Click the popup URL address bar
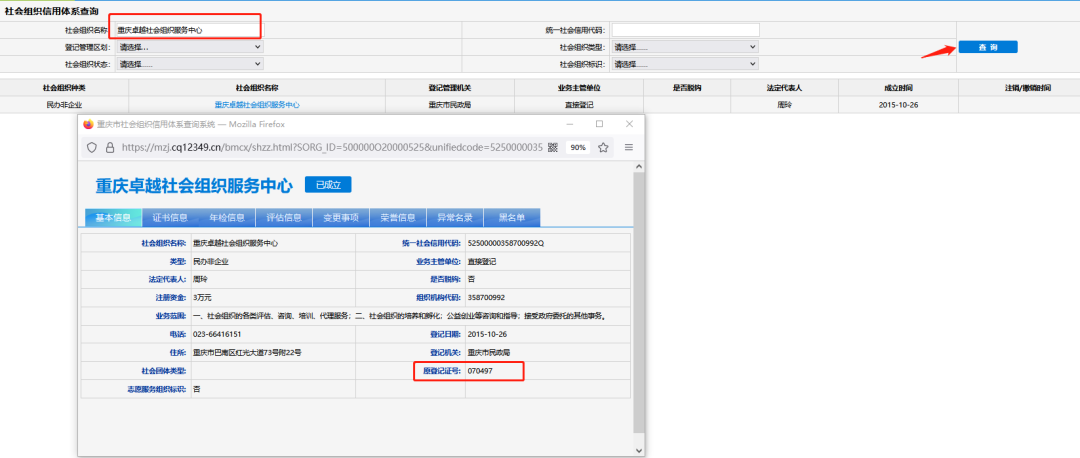 point(332,147)
